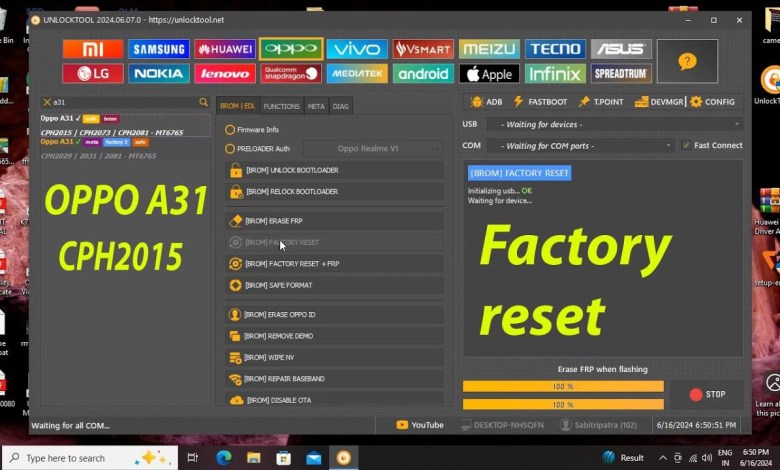Choose the Samsung brand logo
780x470 pixels.
(159, 49)
